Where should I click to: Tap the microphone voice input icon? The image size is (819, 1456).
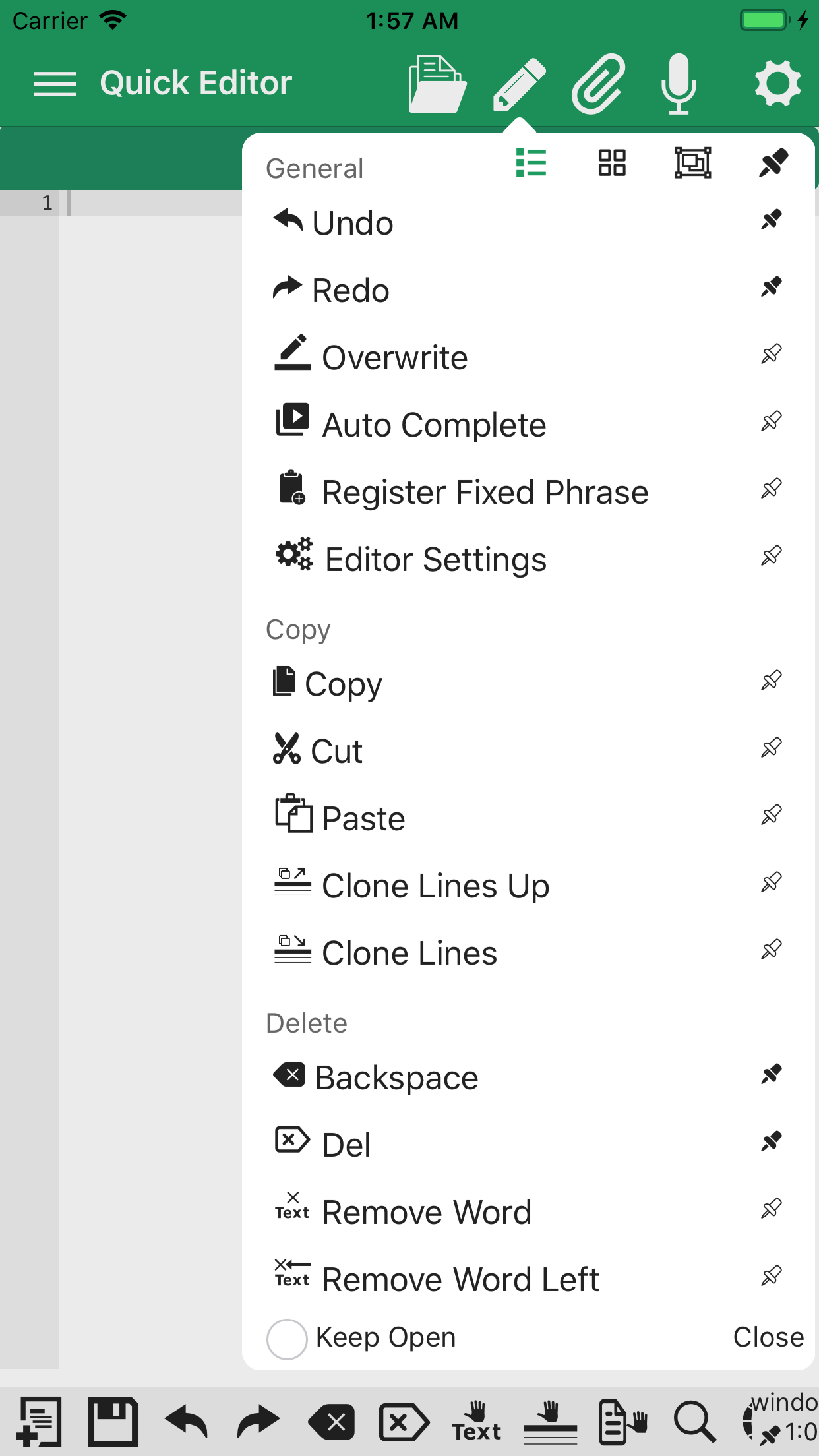click(678, 84)
